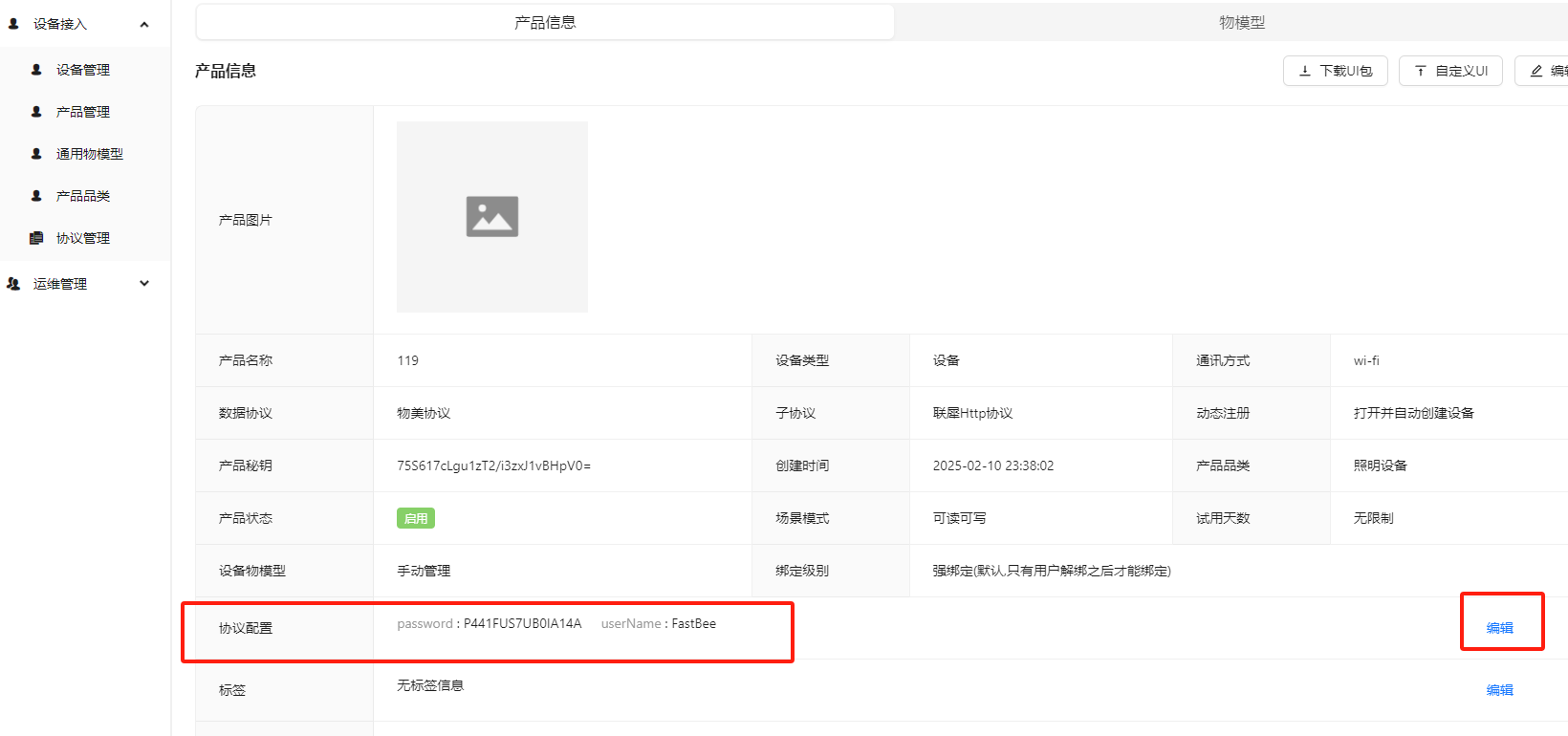Click the 产品管理 sidebar icon

click(x=36, y=112)
